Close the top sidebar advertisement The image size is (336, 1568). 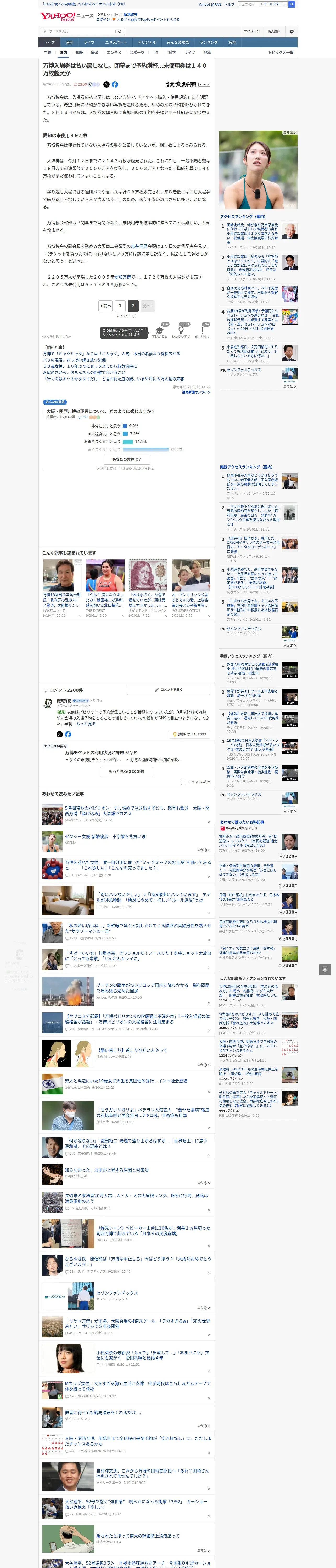[295, 133]
